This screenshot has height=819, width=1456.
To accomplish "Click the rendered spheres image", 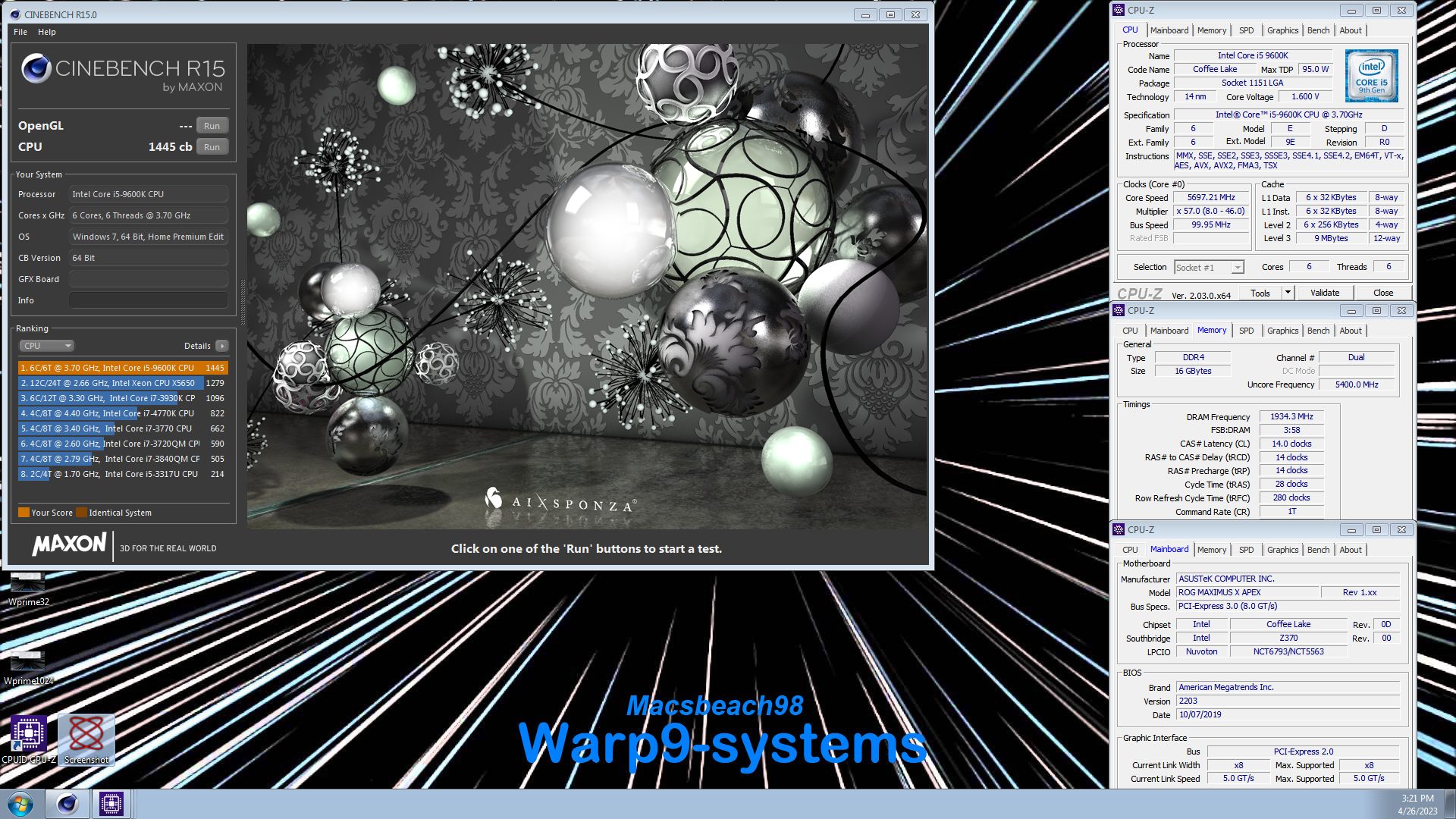I will pyautogui.click(x=587, y=286).
